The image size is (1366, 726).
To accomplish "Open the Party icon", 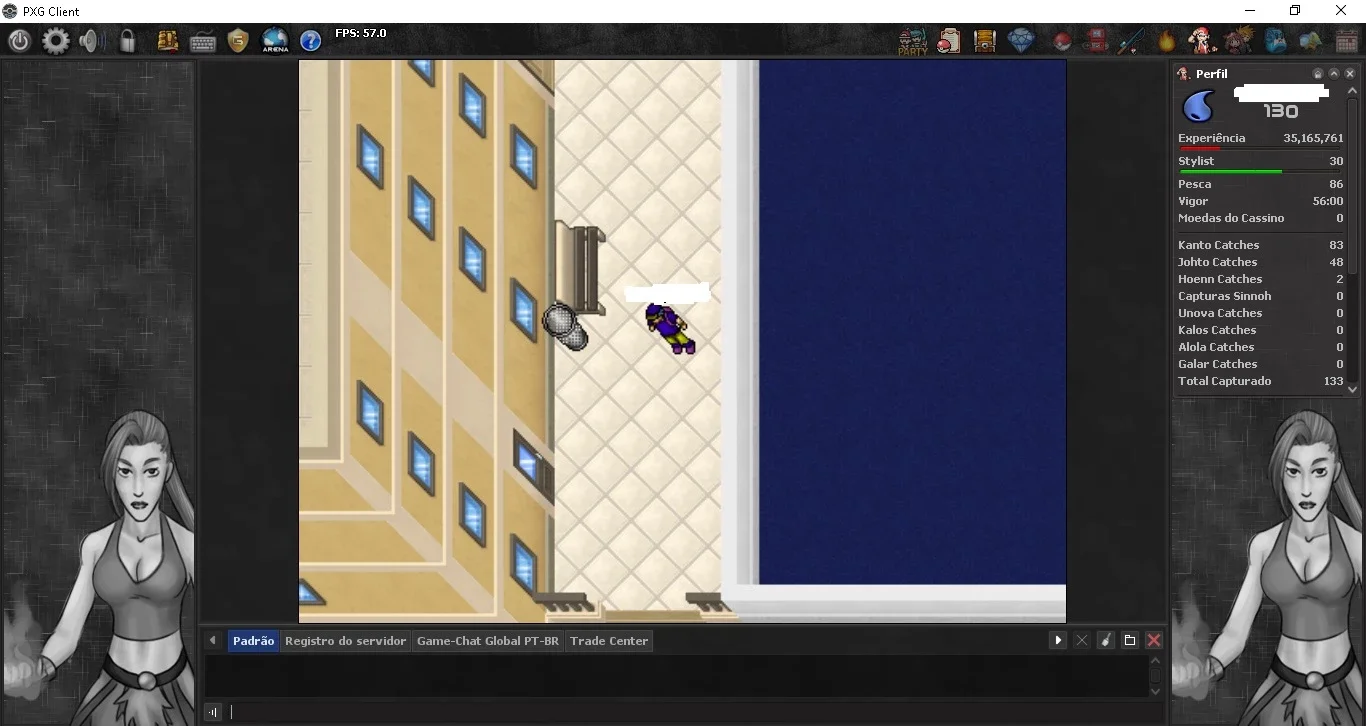I will pyautogui.click(x=912, y=41).
